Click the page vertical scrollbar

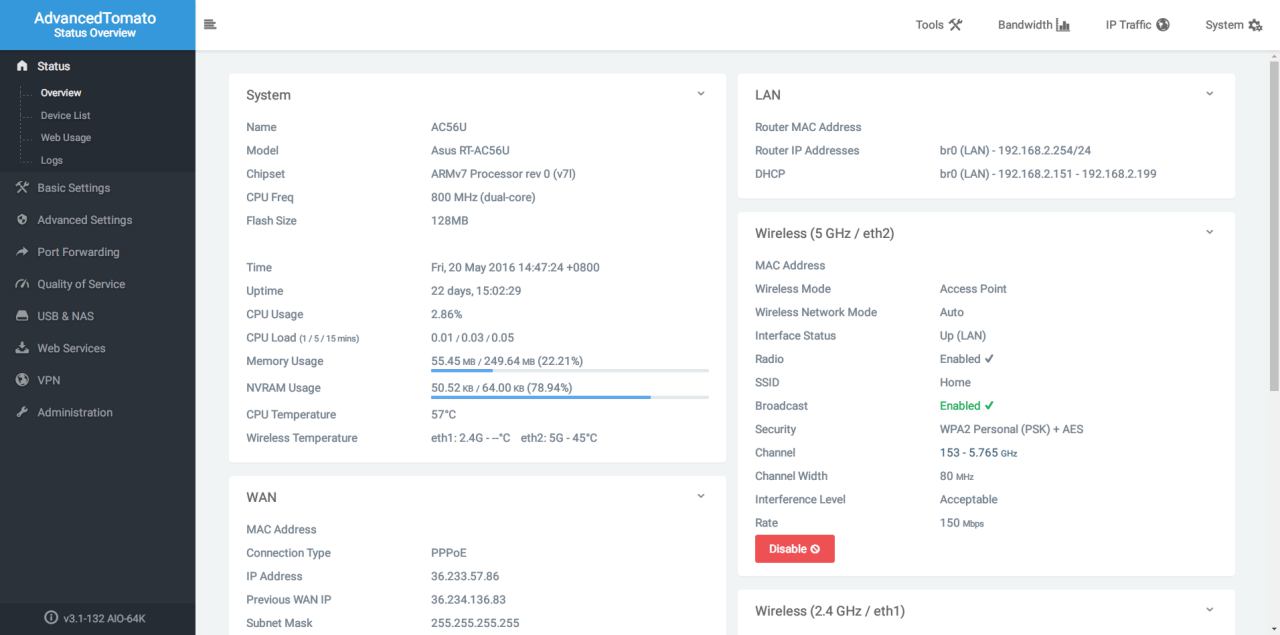click(x=1274, y=230)
